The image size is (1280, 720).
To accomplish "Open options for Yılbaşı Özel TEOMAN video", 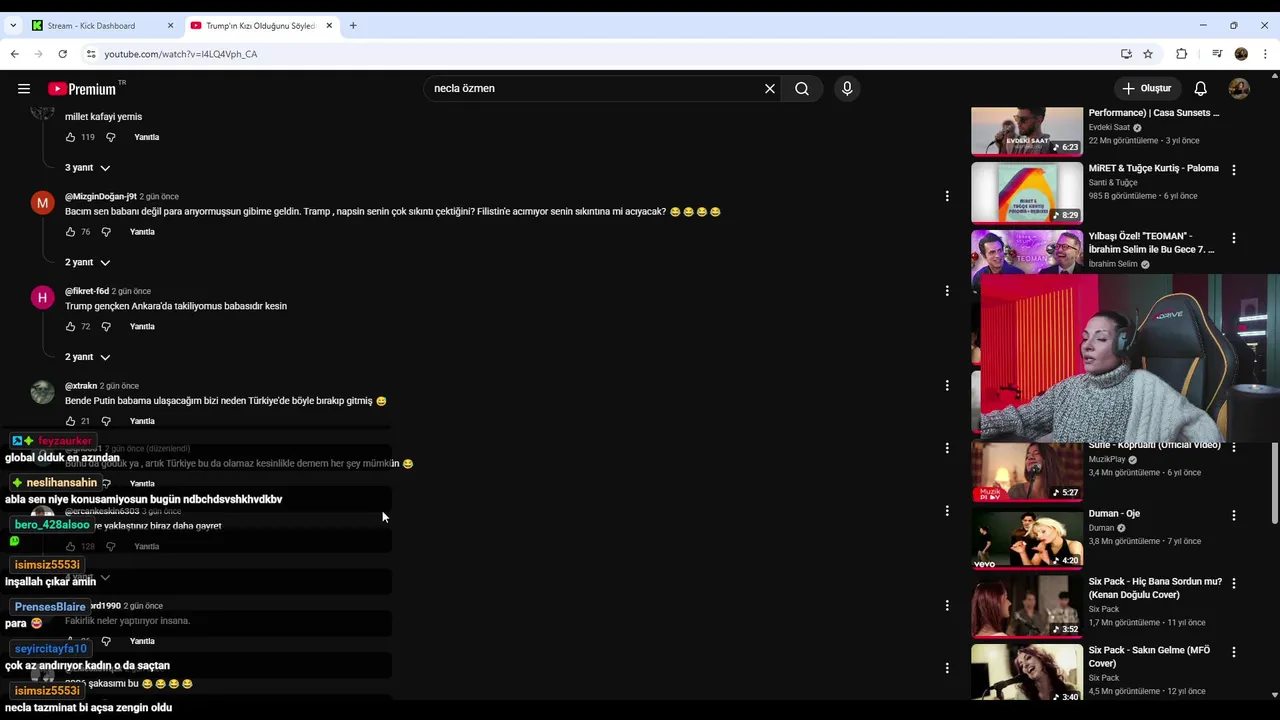I will coord(1234,238).
